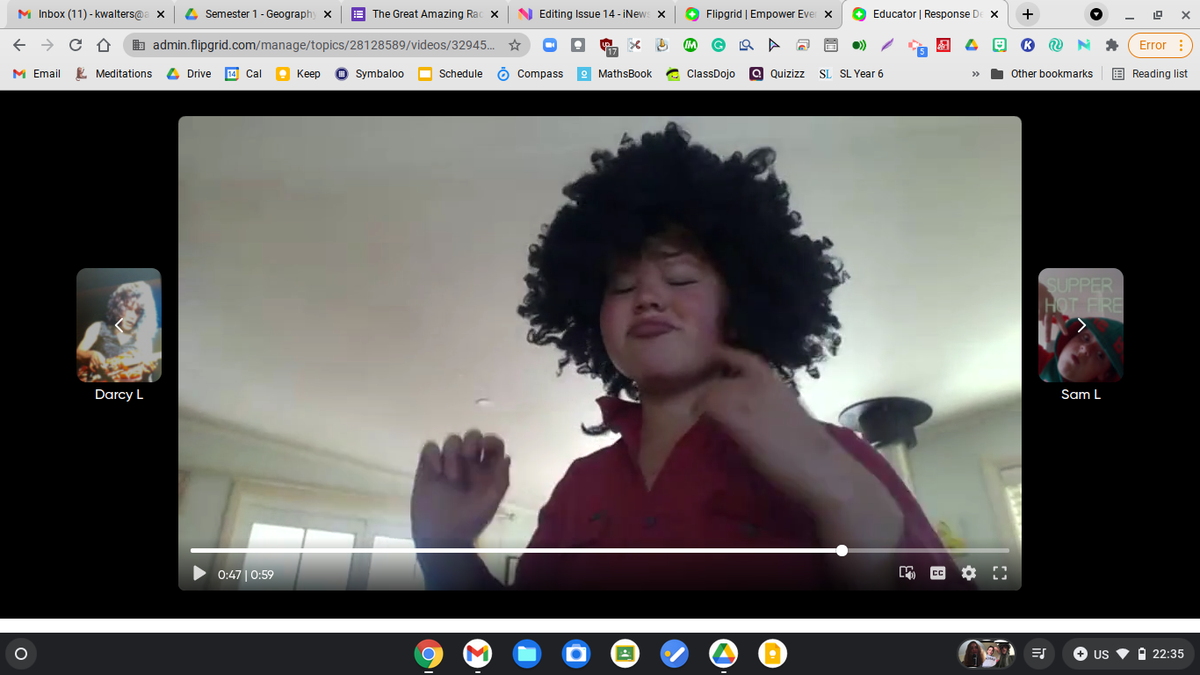This screenshot has width=1200, height=675.
Task: Open the Chrome Error menu button
Action: tap(1158, 45)
